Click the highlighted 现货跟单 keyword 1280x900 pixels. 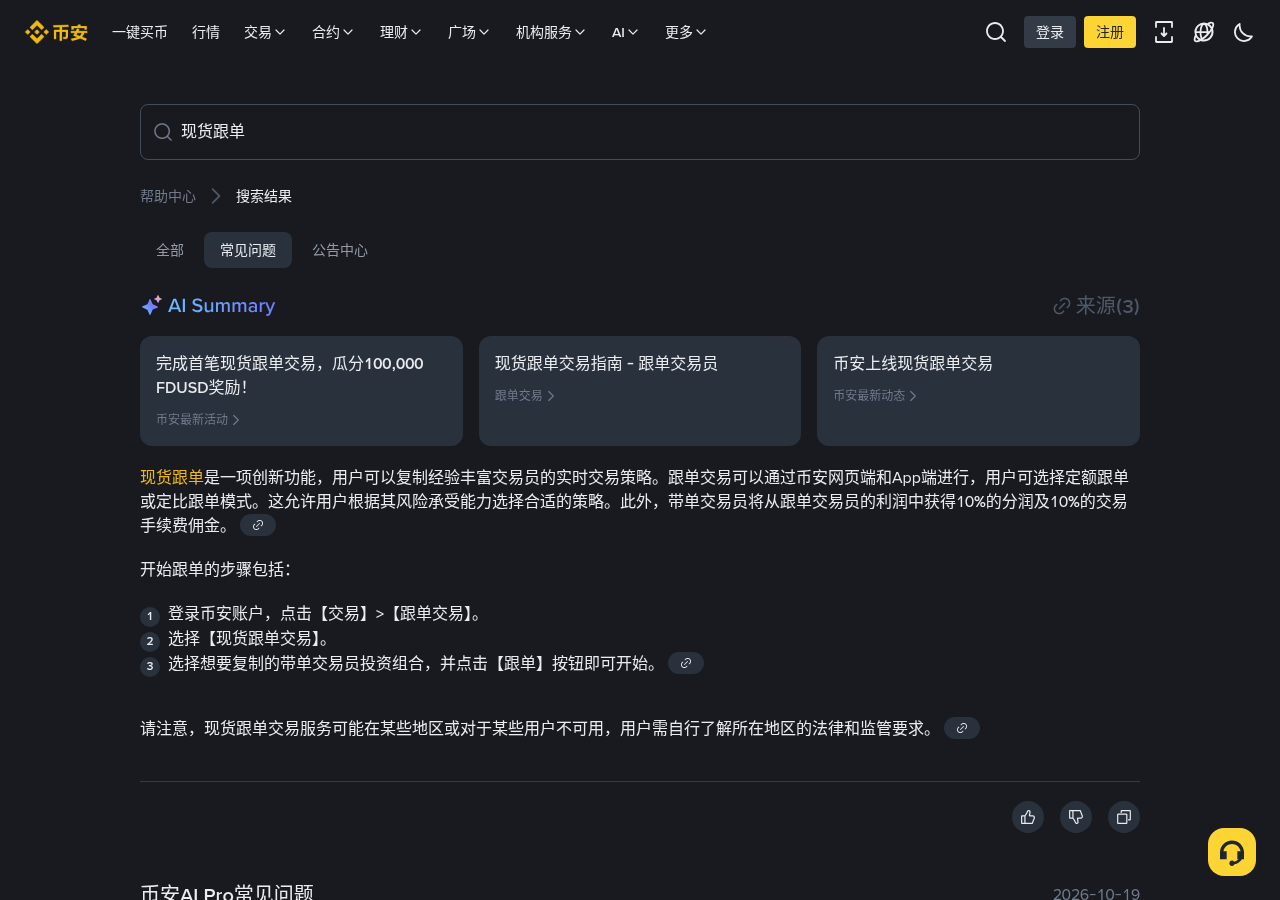point(172,477)
